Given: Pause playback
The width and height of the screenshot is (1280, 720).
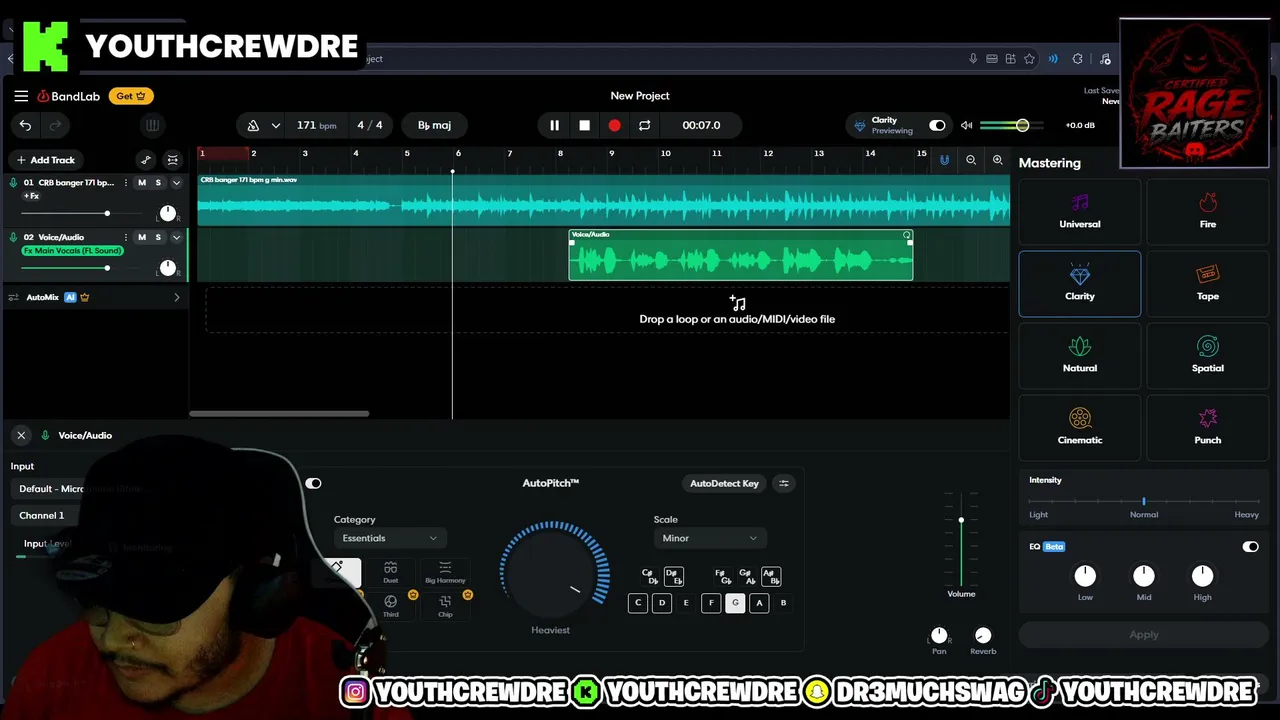Looking at the screenshot, I should [x=554, y=125].
